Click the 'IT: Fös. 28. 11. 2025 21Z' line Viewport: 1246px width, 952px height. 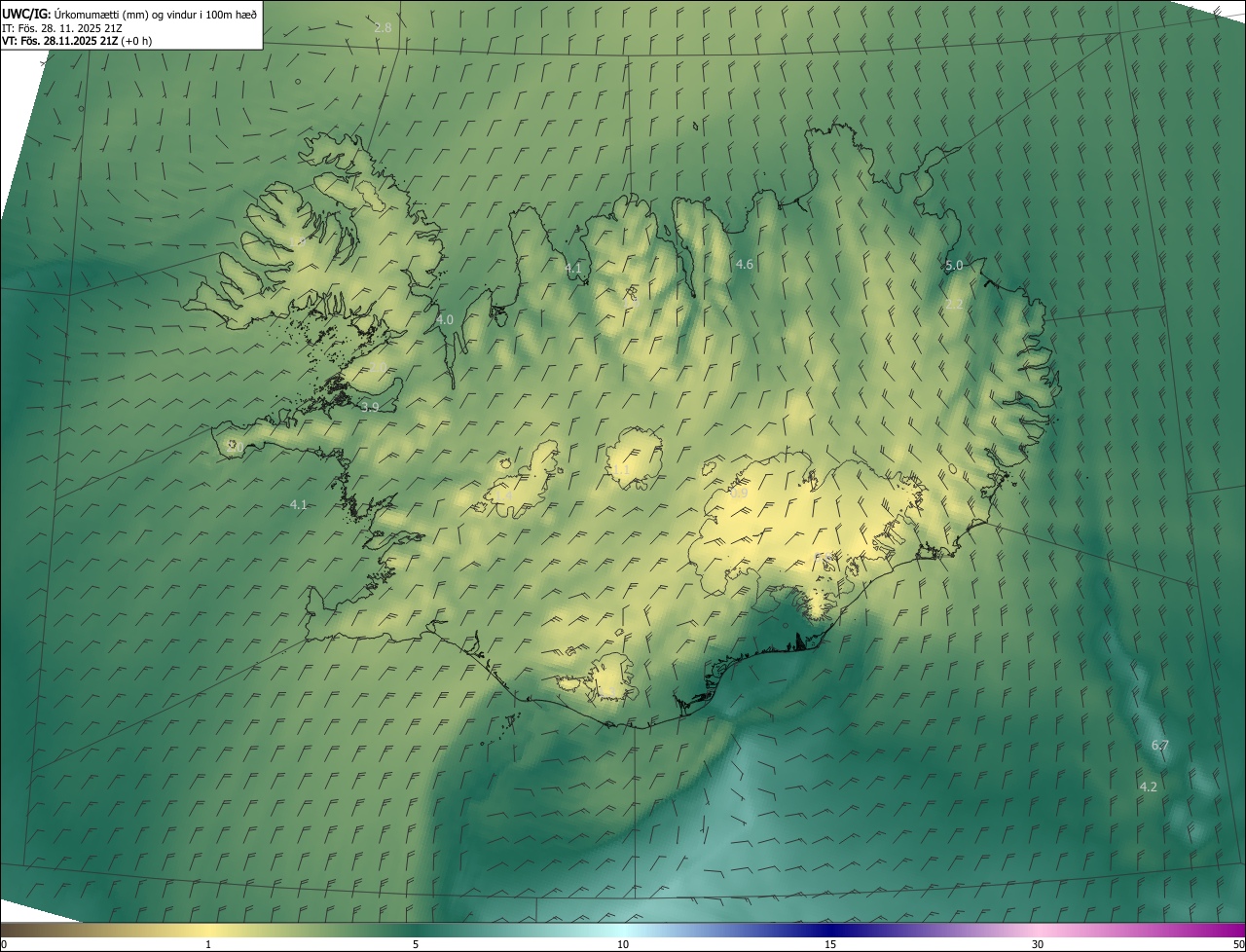point(62,28)
